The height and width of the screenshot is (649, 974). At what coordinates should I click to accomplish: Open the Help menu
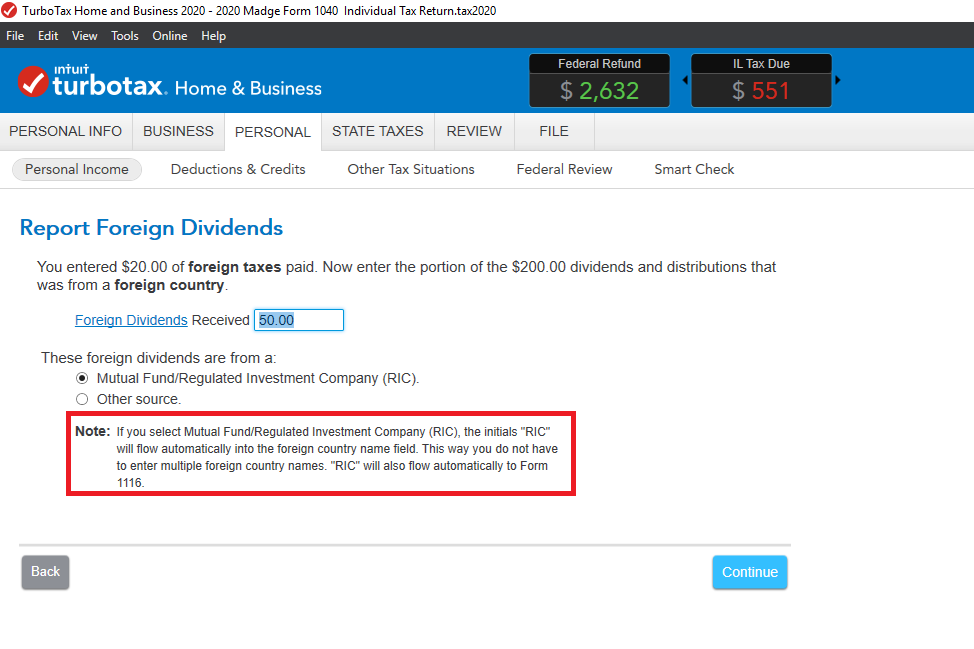[x=213, y=36]
